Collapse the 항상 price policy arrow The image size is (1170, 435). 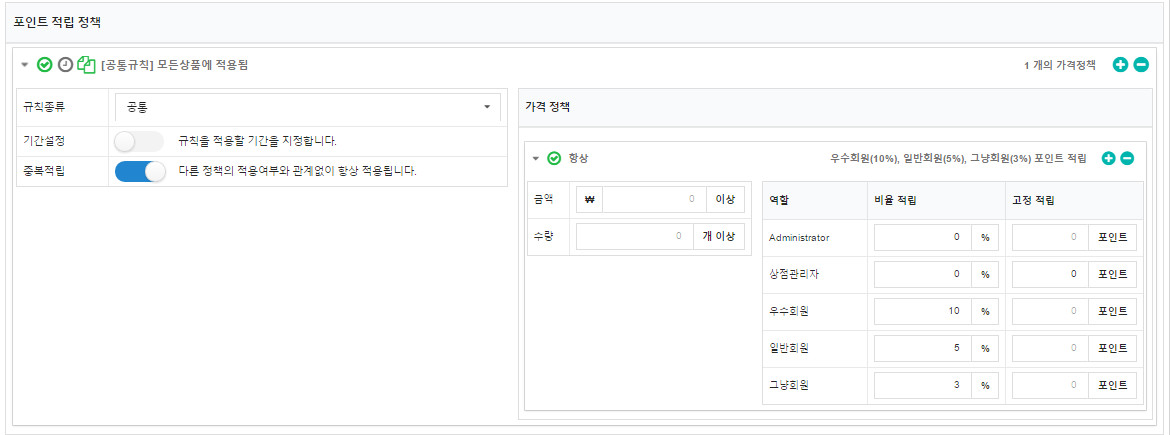pos(535,158)
